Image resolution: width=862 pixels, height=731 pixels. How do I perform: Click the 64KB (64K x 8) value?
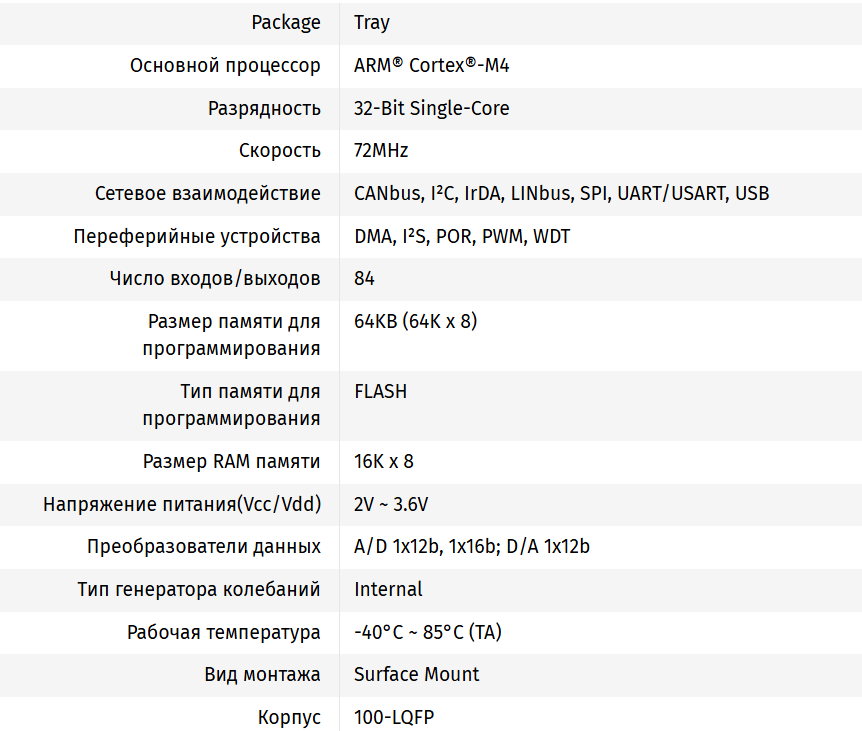(415, 322)
